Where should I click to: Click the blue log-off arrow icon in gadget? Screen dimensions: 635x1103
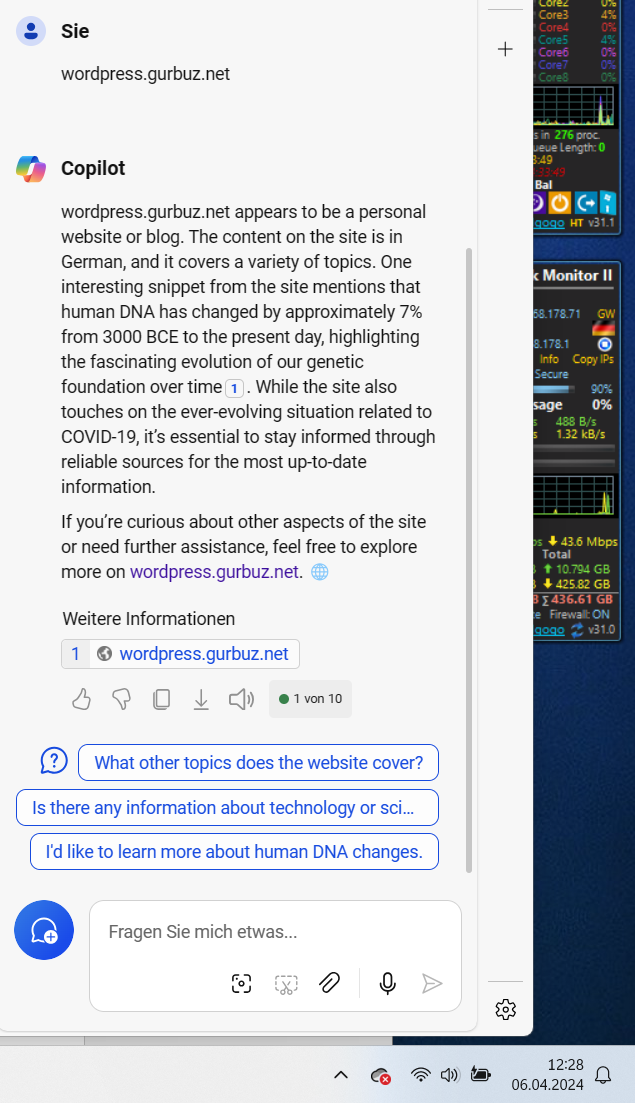[586, 203]
